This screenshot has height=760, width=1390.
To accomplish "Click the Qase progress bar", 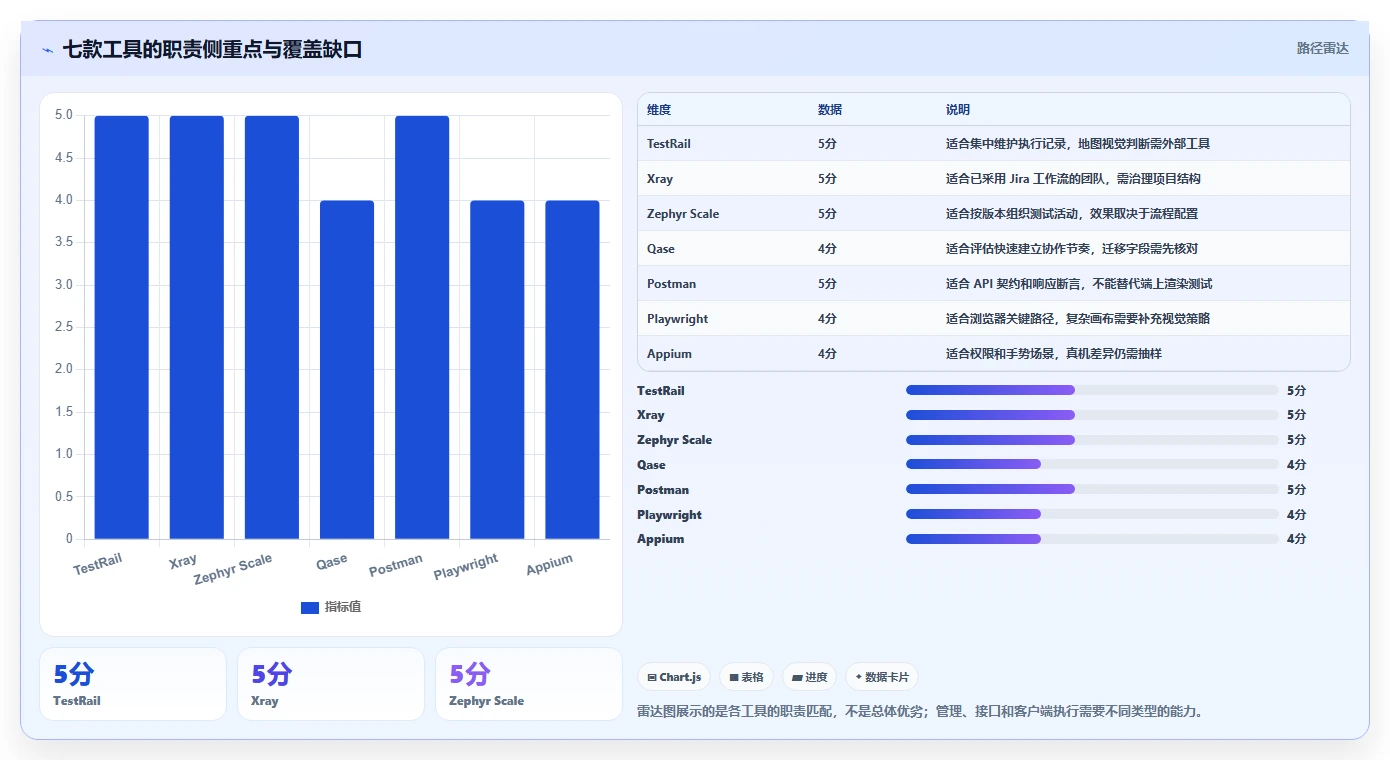I will [x=1092, y=464].
